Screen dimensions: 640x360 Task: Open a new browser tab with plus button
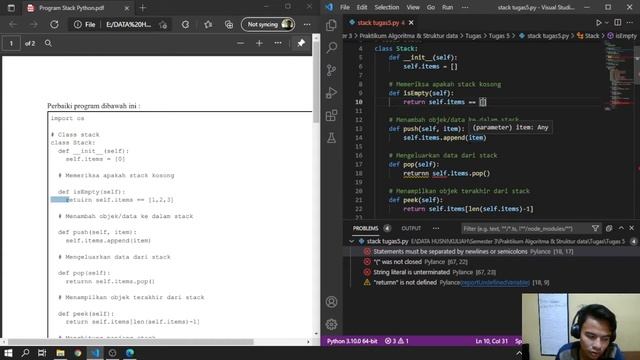(142, 8)
